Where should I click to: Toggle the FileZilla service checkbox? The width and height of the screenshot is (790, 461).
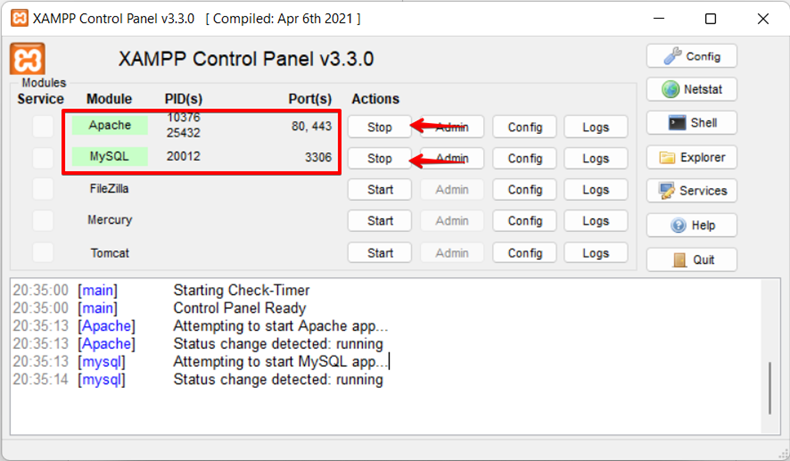(43, 189)
